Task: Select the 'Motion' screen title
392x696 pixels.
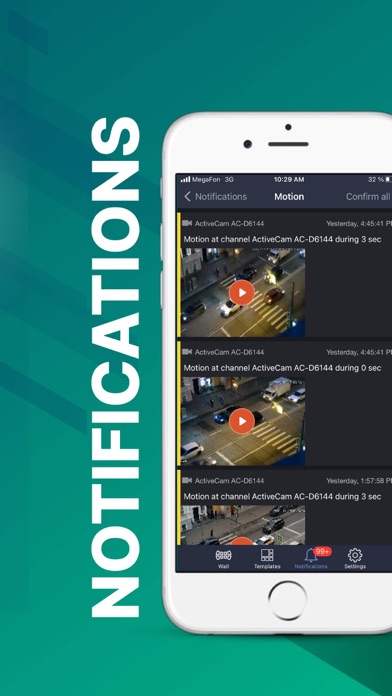Action: click(x=289, y=197)
